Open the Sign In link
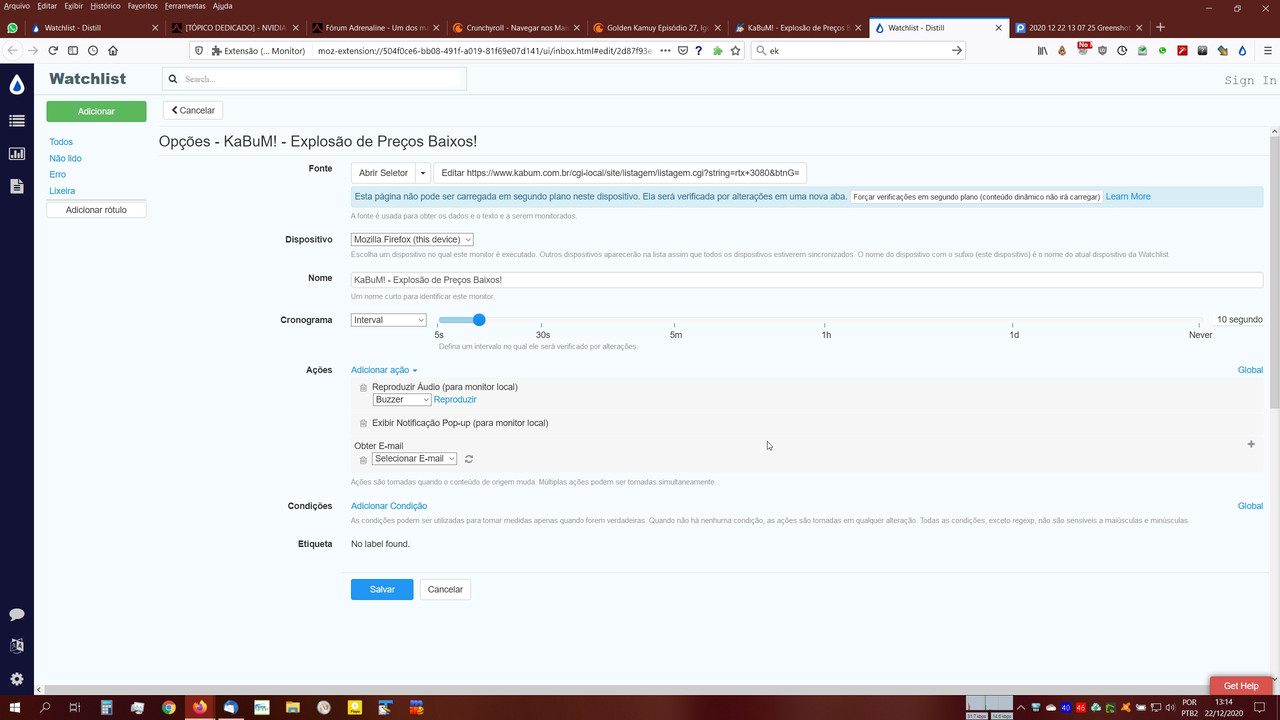Image resolution: width=1280 pixels, height=720 pixels. [x=1250, y=80]
